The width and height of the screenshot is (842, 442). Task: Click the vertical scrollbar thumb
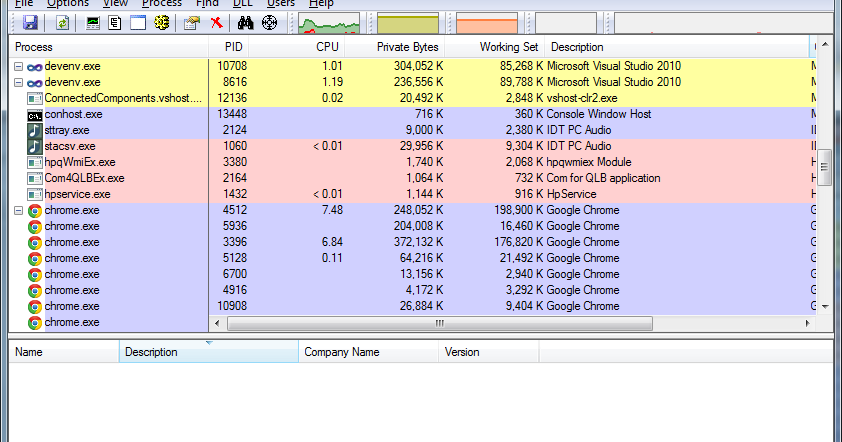coord(825,167)
